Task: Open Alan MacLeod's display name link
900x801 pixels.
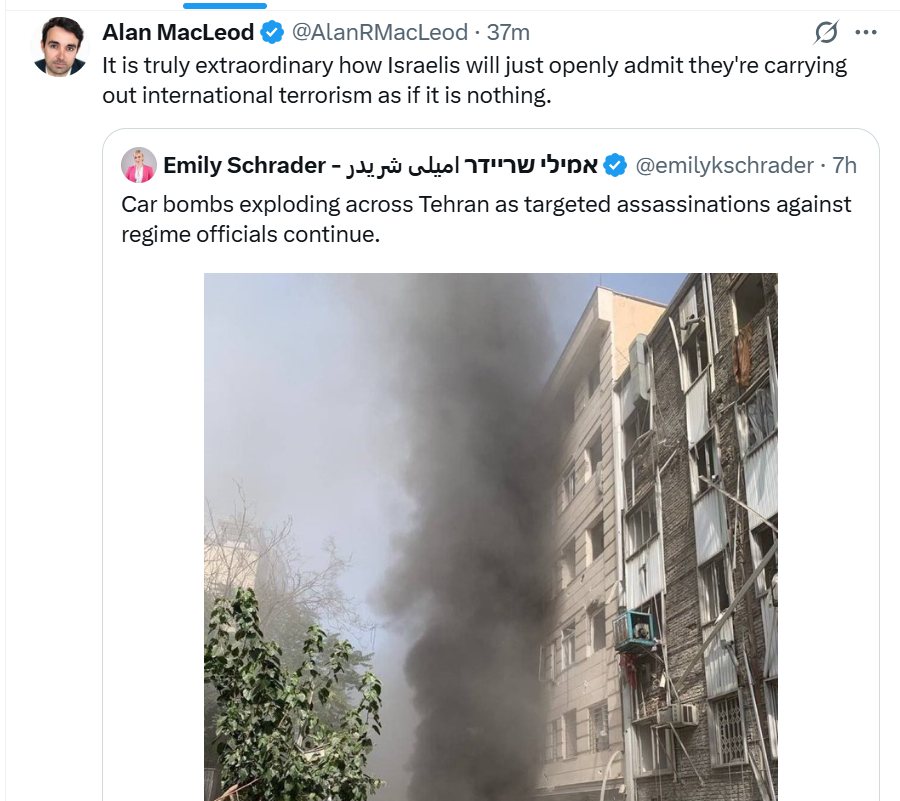Action: (x=178, y=32)
